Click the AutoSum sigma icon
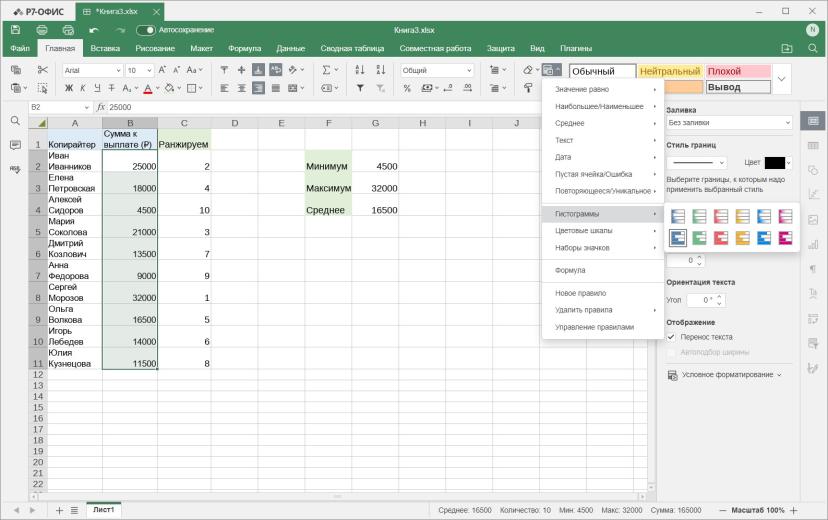 coord(326,70)
